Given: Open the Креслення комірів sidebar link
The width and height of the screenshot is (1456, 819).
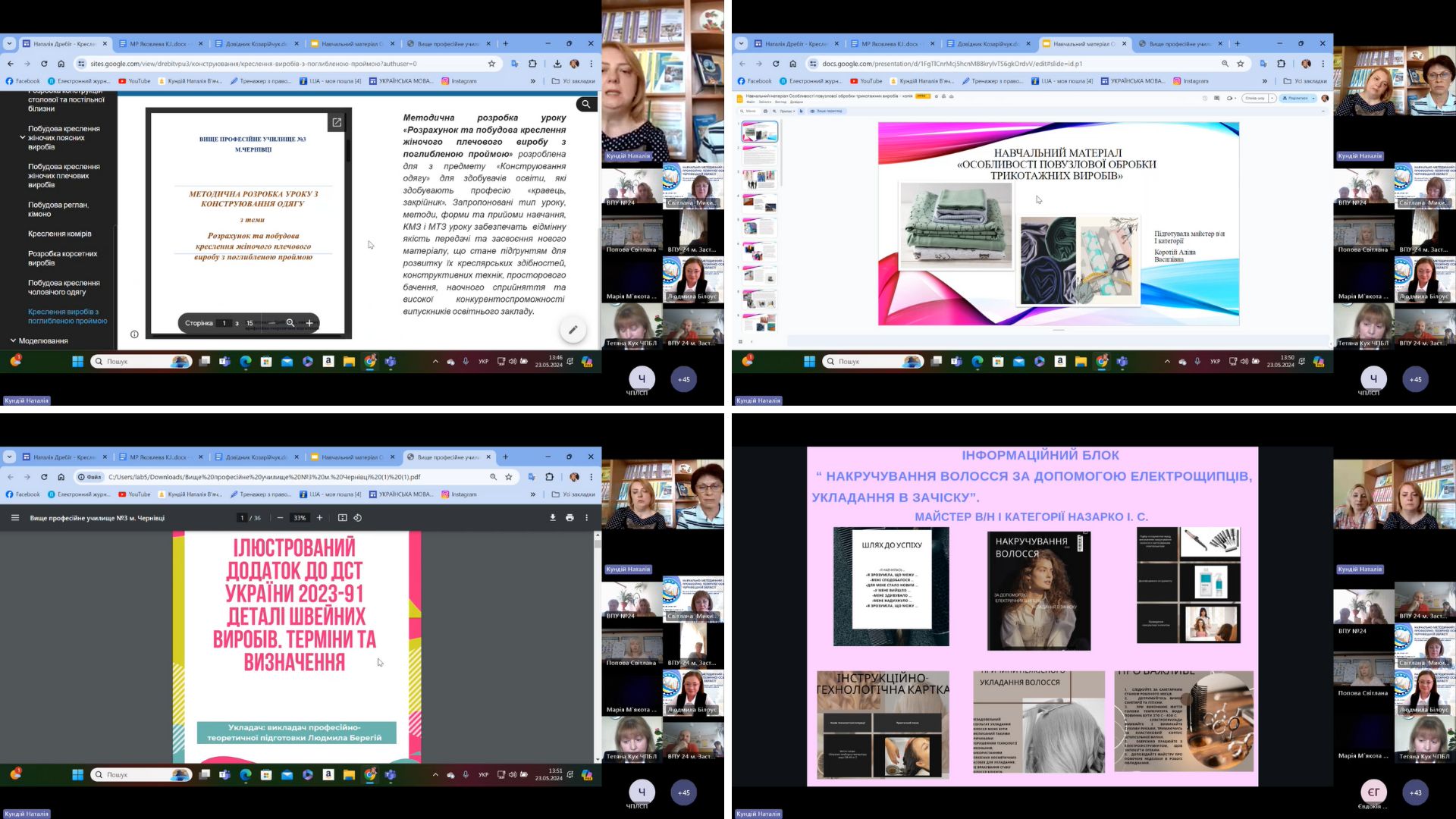Looking at the screenshot, I should (60, 234).
